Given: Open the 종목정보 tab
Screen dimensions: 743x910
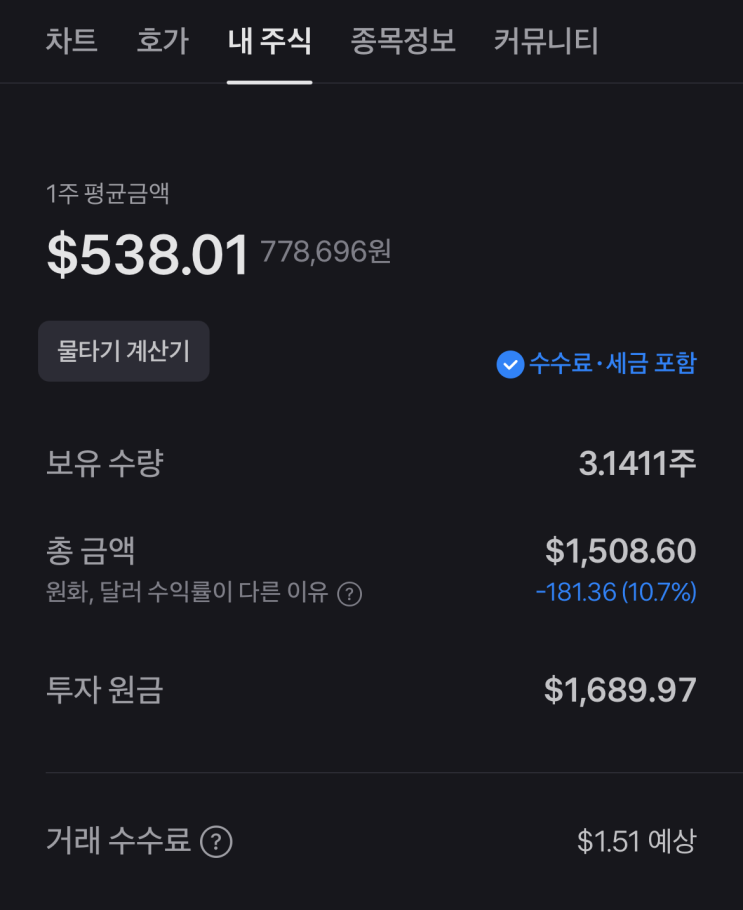Looking at the screenshot, I should tap(402, 42).
